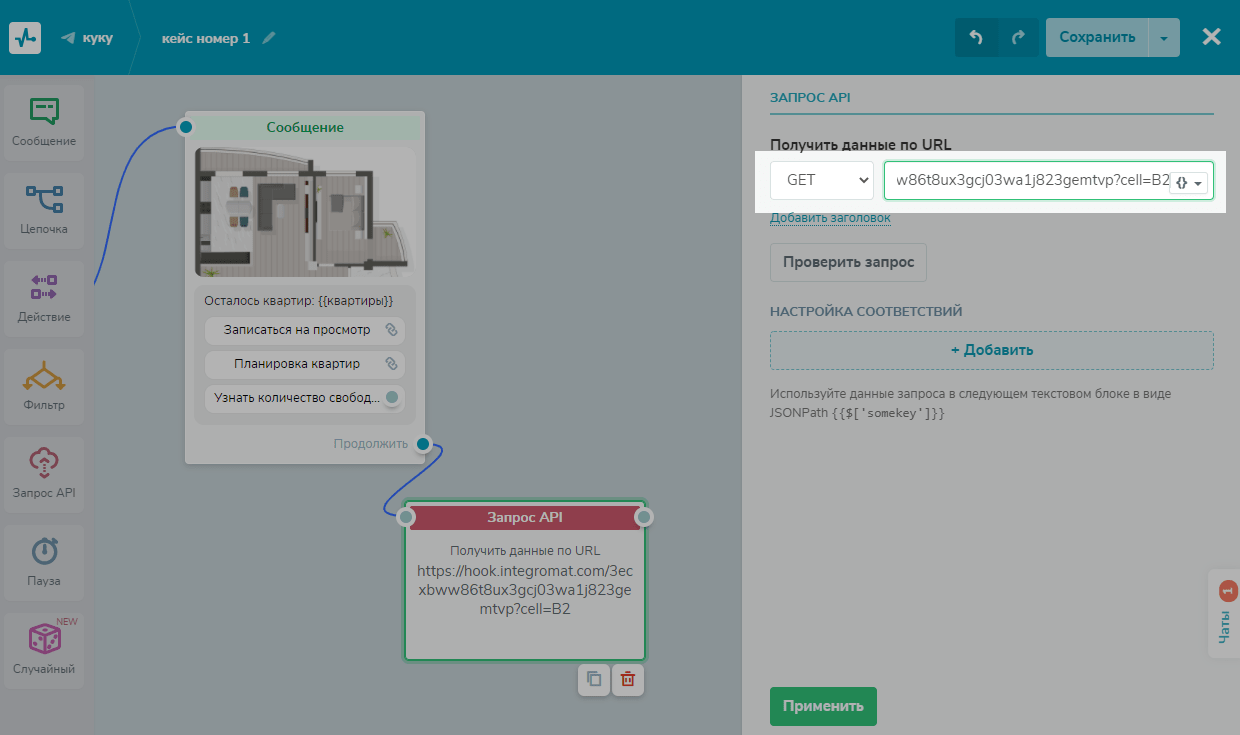Expand the variables braces dropdown in URL field
Image resolution: width=1240 pixels, height=735 pixels.
point(1189,182)
